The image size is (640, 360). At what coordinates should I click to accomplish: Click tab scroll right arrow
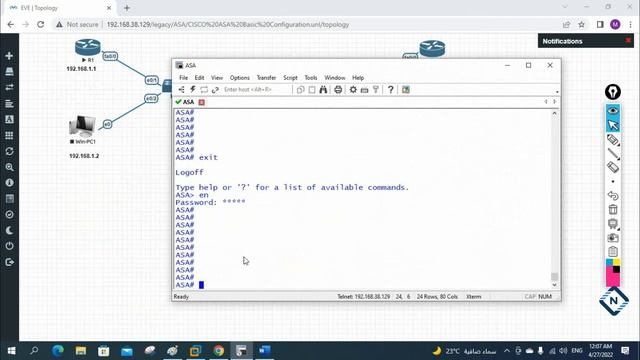click(x=554, y=102)
